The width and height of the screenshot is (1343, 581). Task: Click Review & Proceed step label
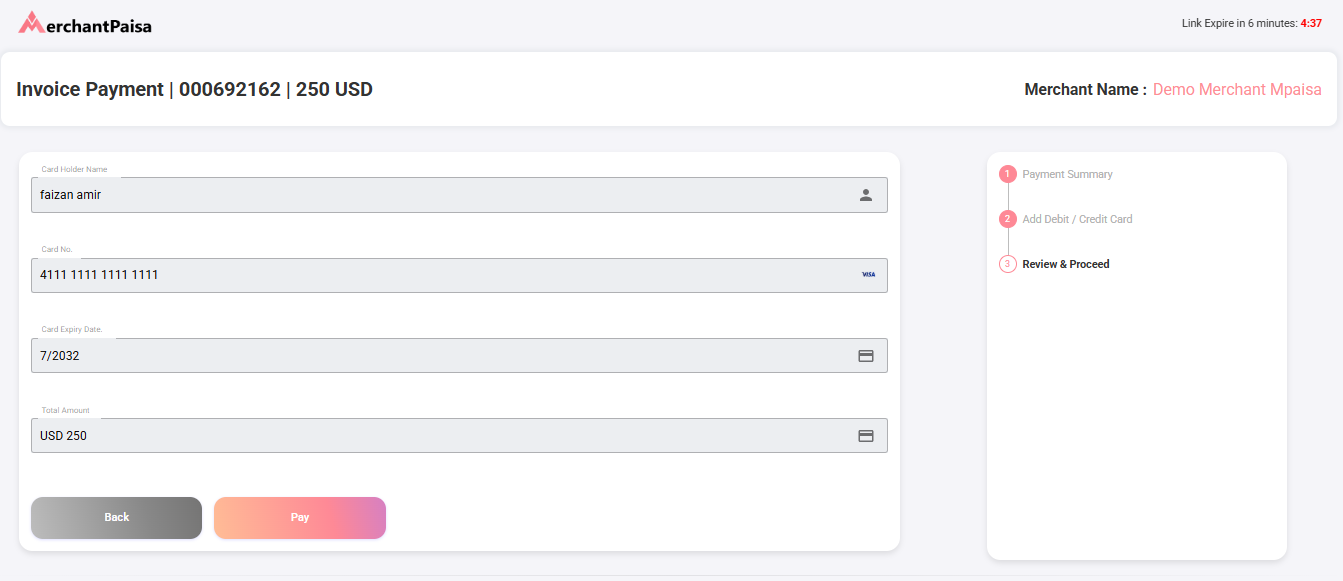pyautogui.click(x=1066, y=264)
